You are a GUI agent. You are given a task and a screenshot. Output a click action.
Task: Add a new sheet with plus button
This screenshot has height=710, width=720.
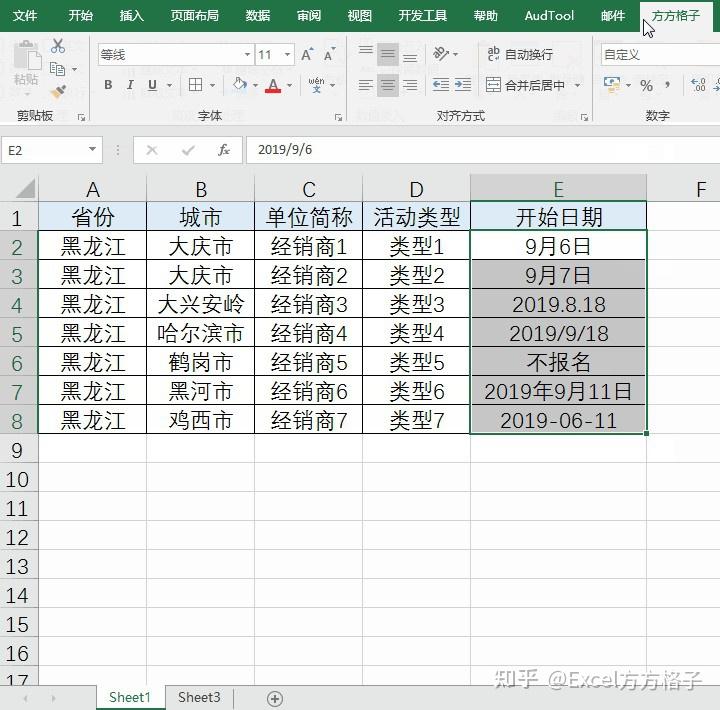click(x=275, y=699)
